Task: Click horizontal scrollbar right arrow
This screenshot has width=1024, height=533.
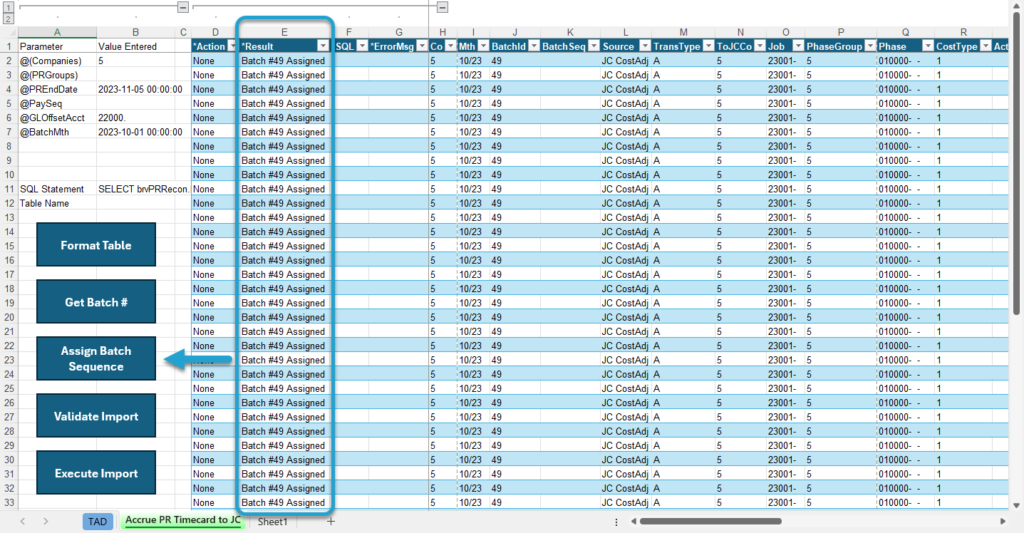Action: [1003, 521]
